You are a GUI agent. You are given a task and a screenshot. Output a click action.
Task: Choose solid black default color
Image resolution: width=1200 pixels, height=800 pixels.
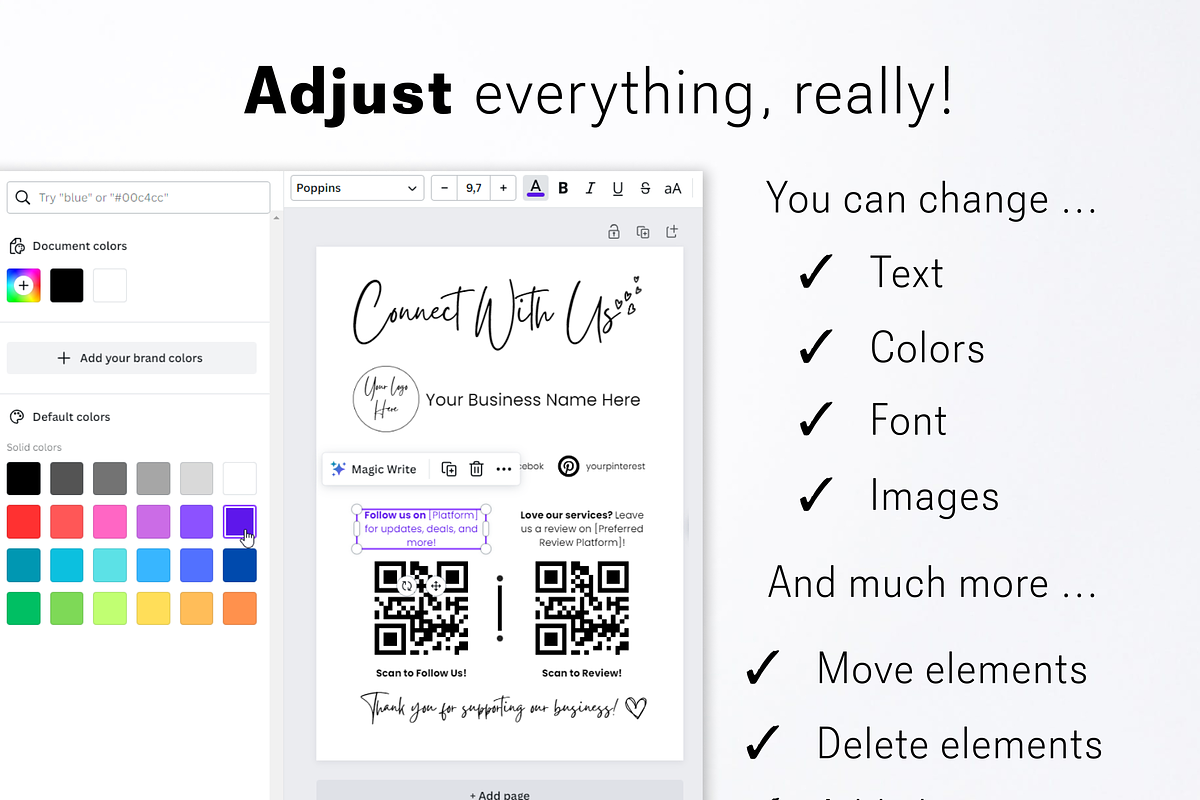[x=24, y=478]
